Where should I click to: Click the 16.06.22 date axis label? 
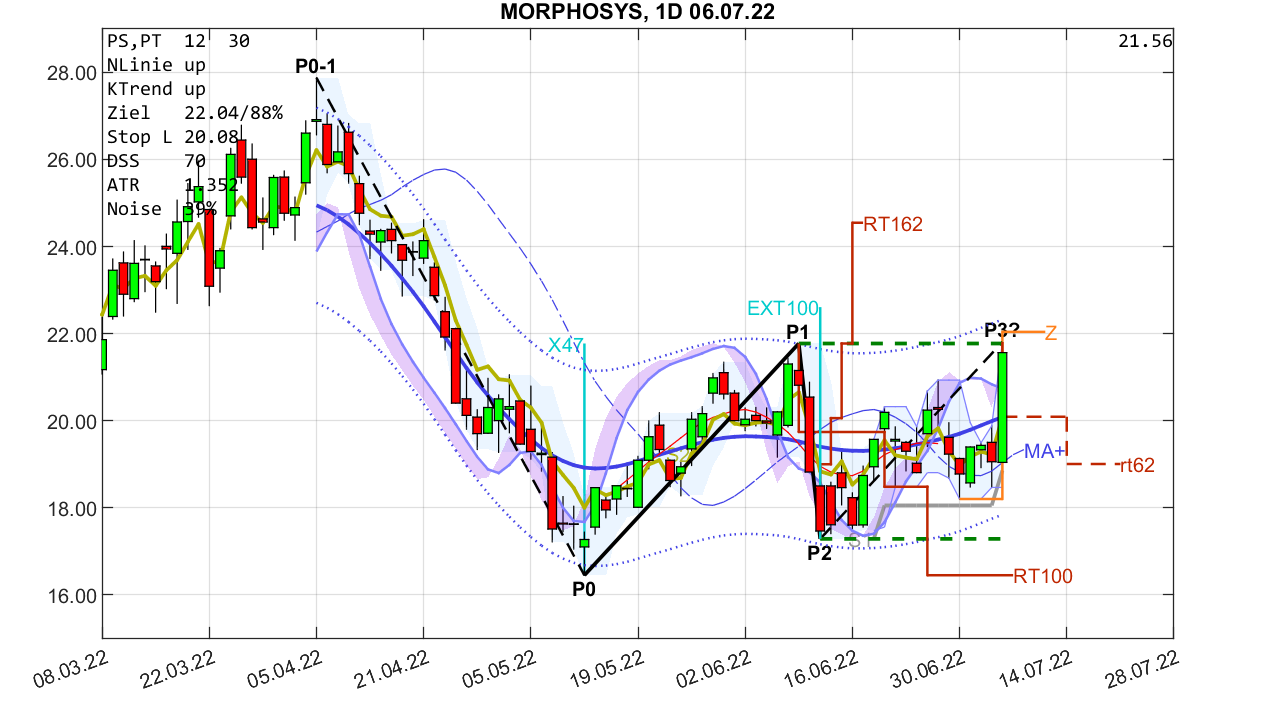tap(817, 668)
